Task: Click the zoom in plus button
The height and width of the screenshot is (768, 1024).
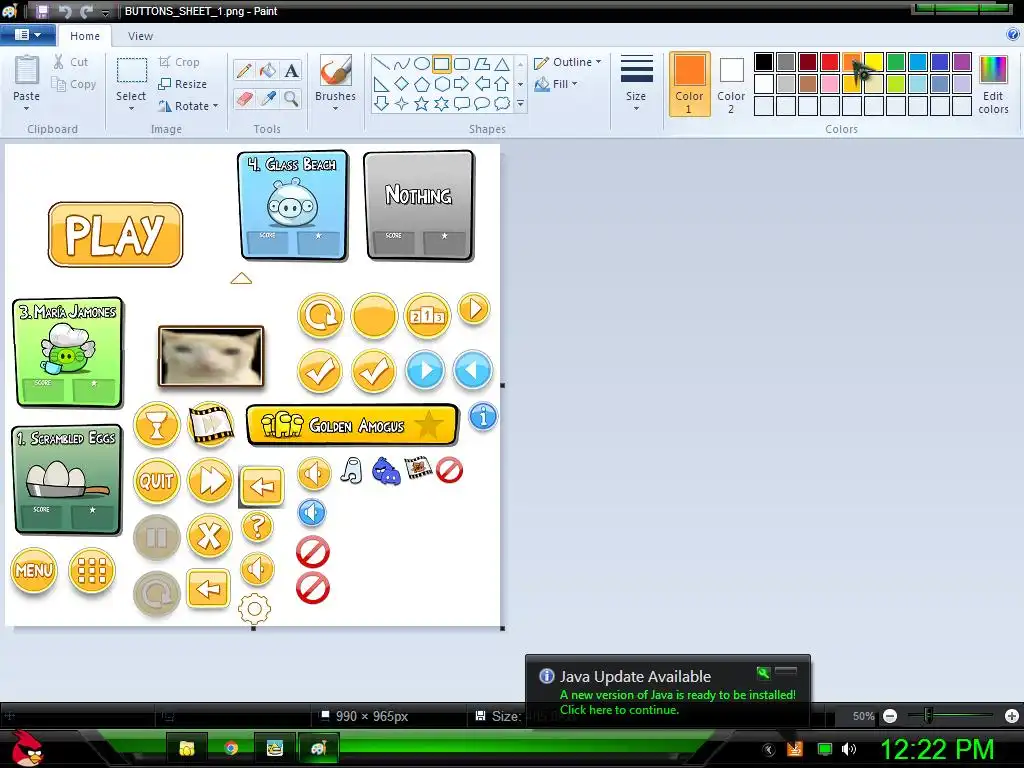Action: click(x=1012, y=716)
